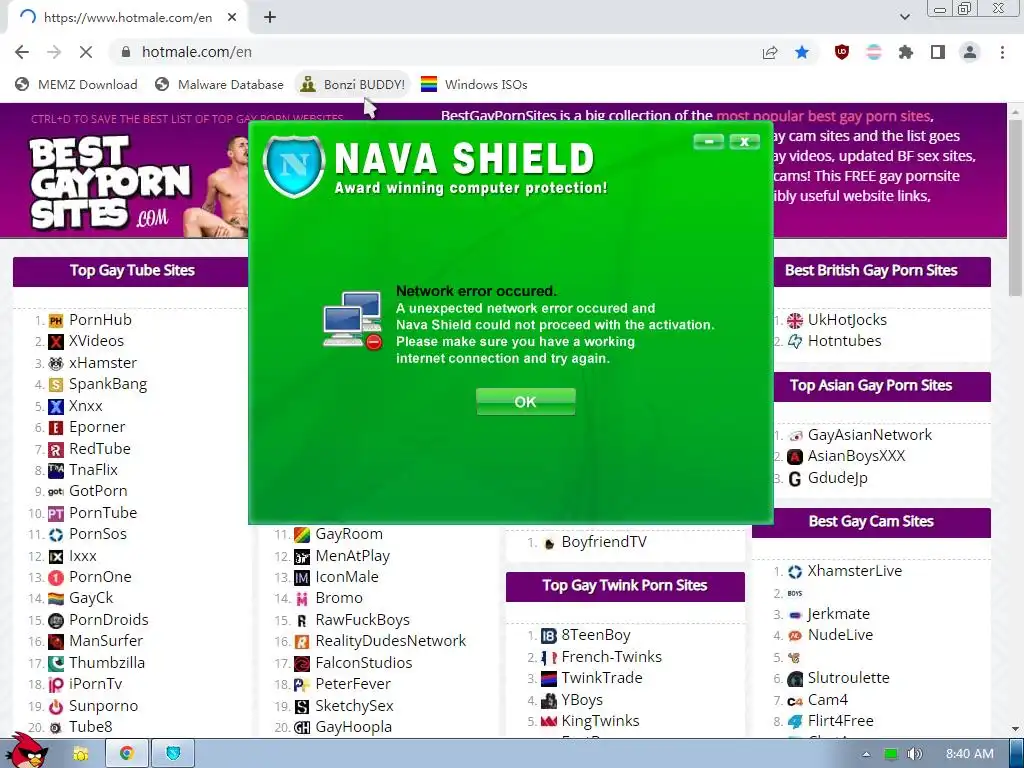Click the French flag icon by French-Twinks
Image resolution: width=1024 pixels, height=768 pixels.
point(549,658)
